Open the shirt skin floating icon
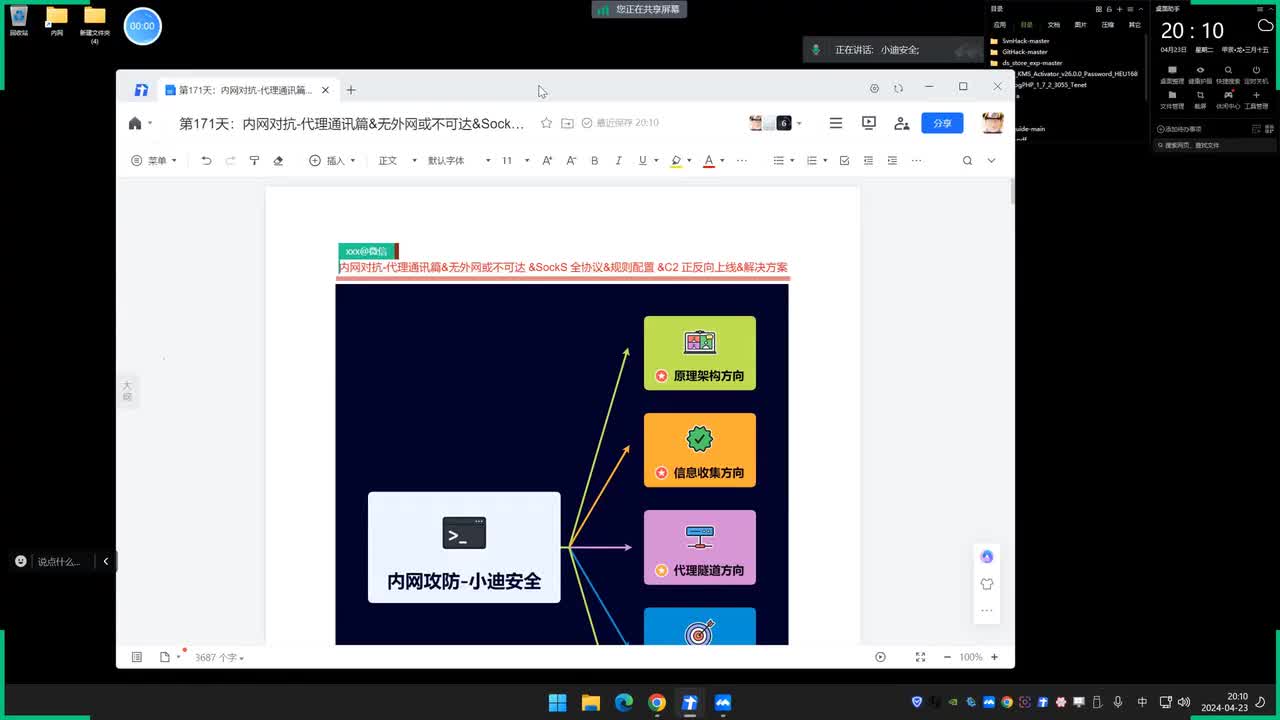 (987, 584)
